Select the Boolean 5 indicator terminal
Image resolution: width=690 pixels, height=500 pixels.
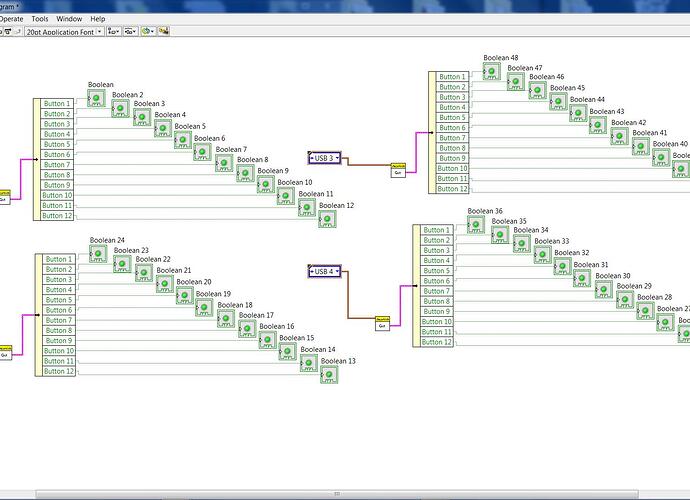(x=183, y=140)
